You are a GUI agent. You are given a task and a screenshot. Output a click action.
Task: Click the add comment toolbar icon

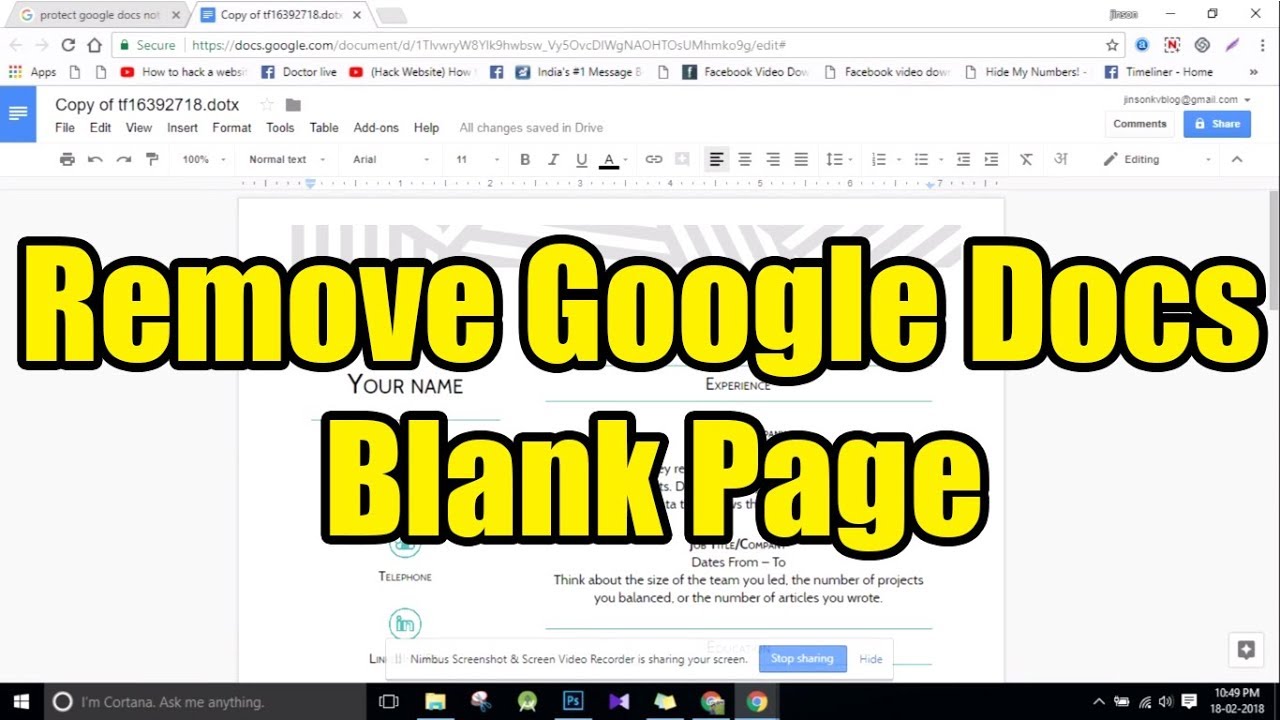[x=682, y=159]
